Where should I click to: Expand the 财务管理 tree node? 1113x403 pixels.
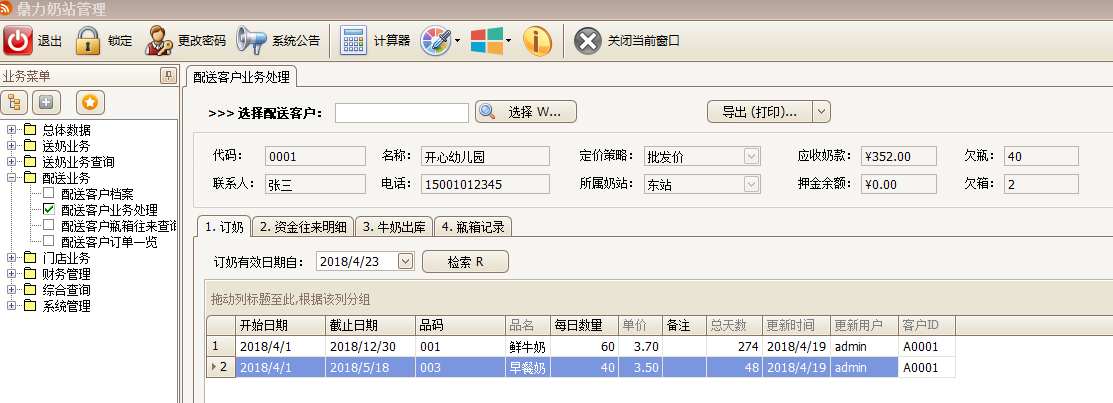[x=11, y=274]
